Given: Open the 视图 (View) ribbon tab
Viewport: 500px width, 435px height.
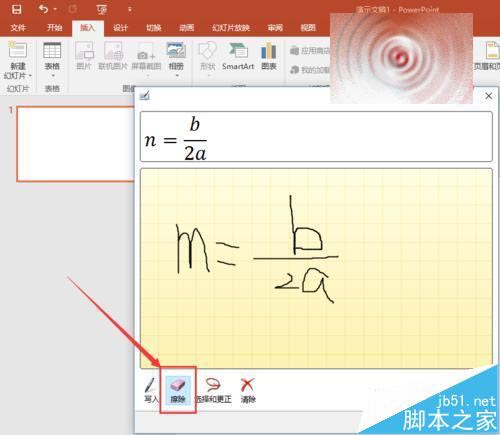Looking at the screenshot, I should (308, 28).
